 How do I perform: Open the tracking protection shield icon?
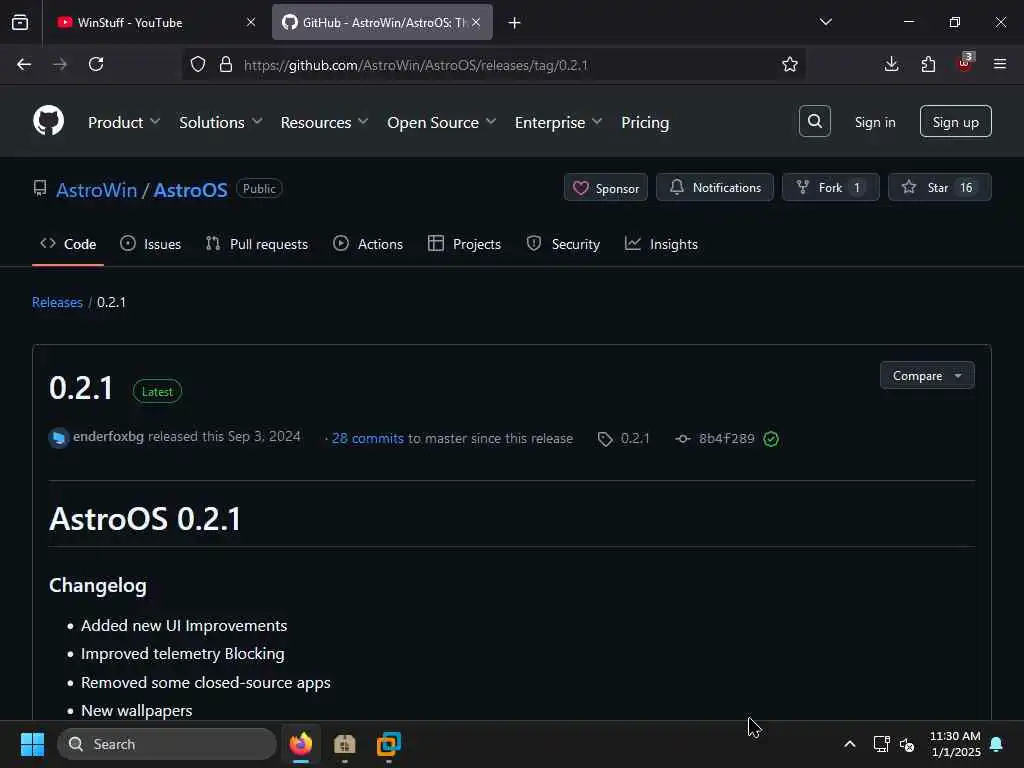[198, 65]
